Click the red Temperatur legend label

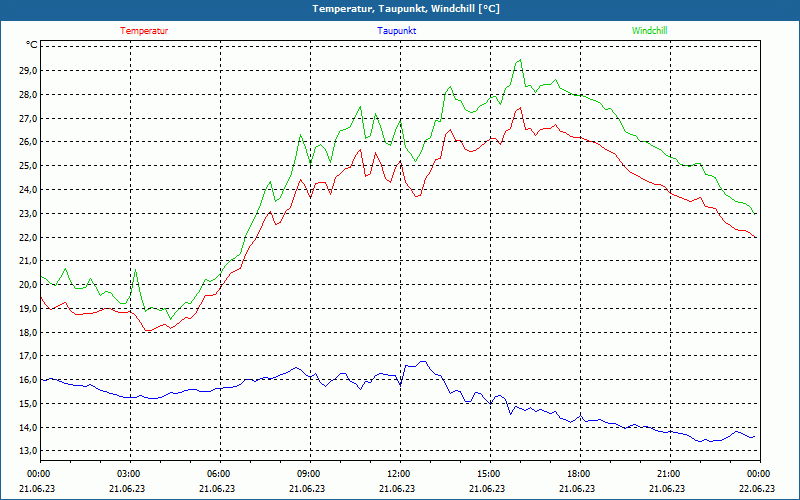click(x=144, y=31)
